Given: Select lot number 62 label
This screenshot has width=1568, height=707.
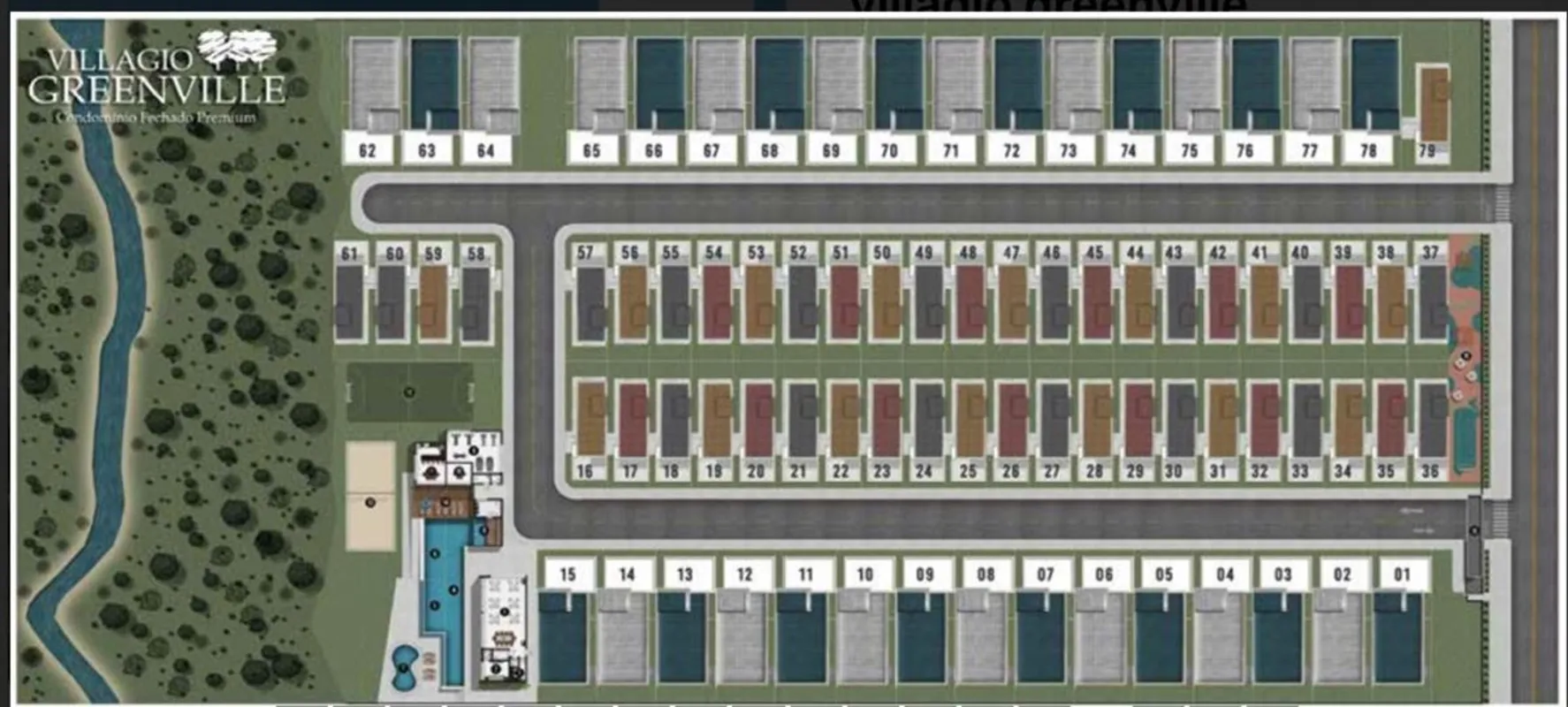Looking at the screenshot, I should pos(367,150).
